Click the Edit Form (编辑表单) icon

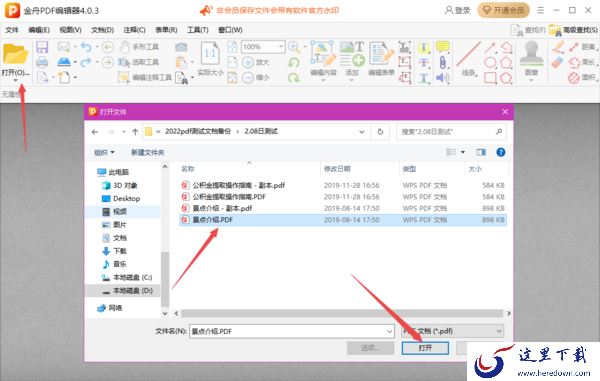click(381, 54)
